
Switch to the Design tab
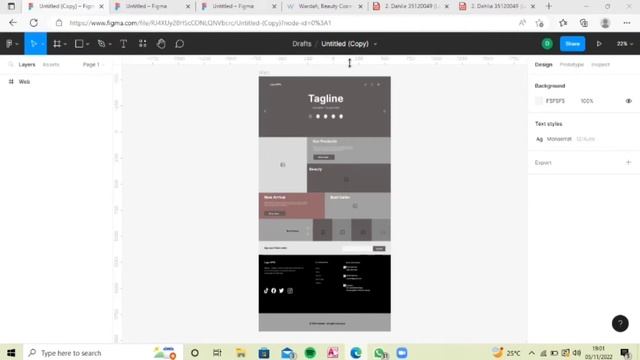pyautogui.click(x=543, y=64)
